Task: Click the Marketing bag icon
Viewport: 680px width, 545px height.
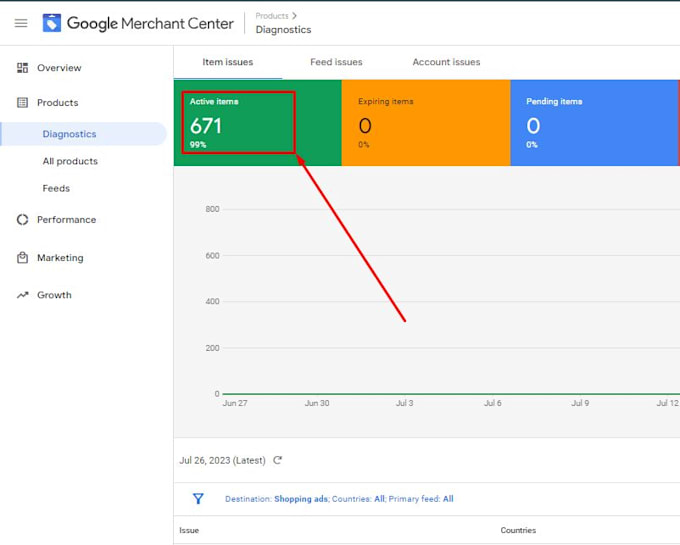Action: pyautogui.click(x=23, y=258)
